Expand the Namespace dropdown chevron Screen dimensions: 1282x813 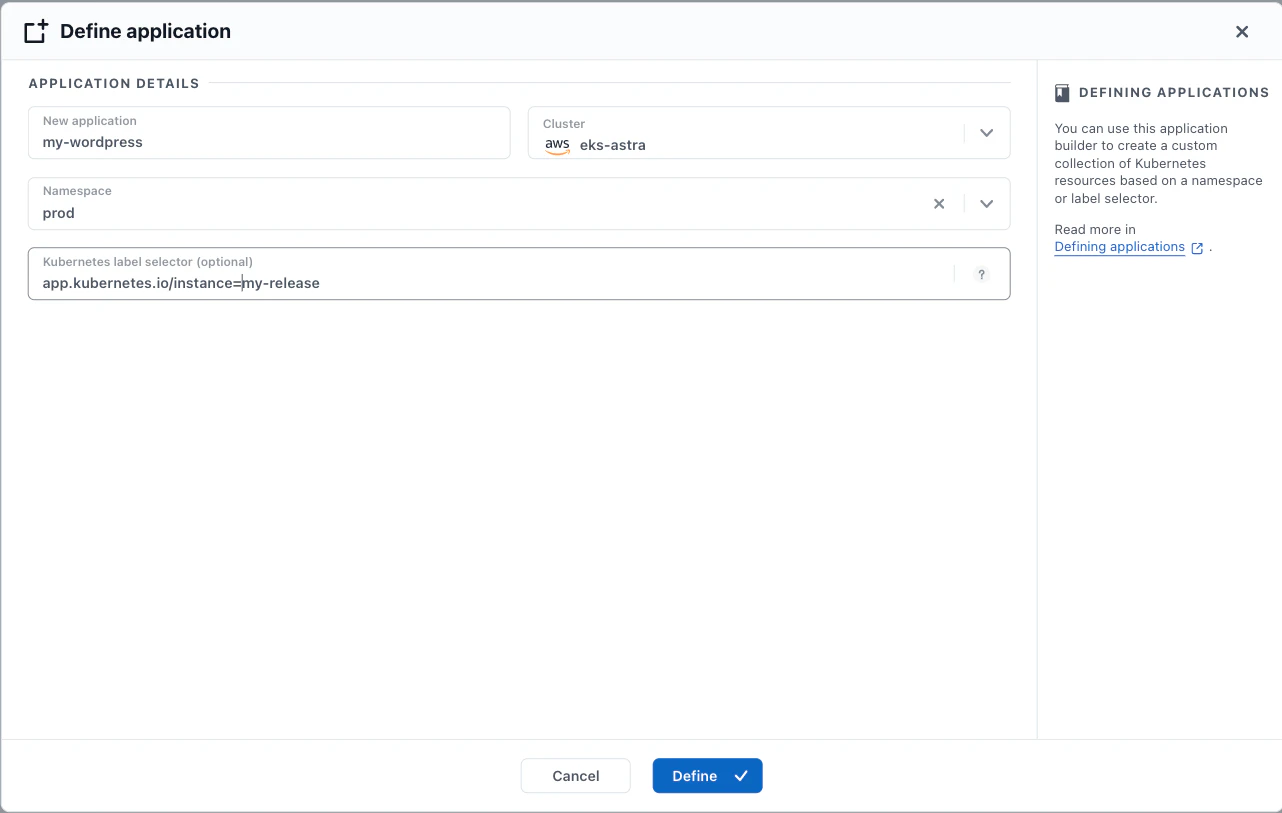(x=986, y=204)
